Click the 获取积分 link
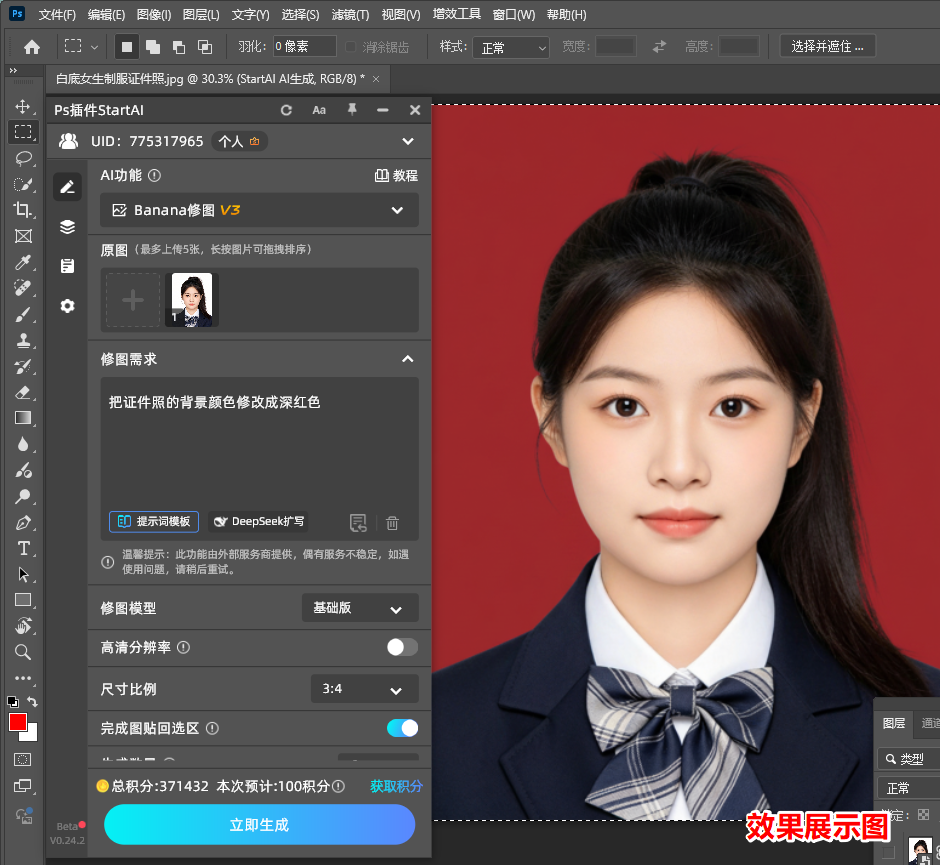This screenshot has width=940, height=865. click(396, 786)
